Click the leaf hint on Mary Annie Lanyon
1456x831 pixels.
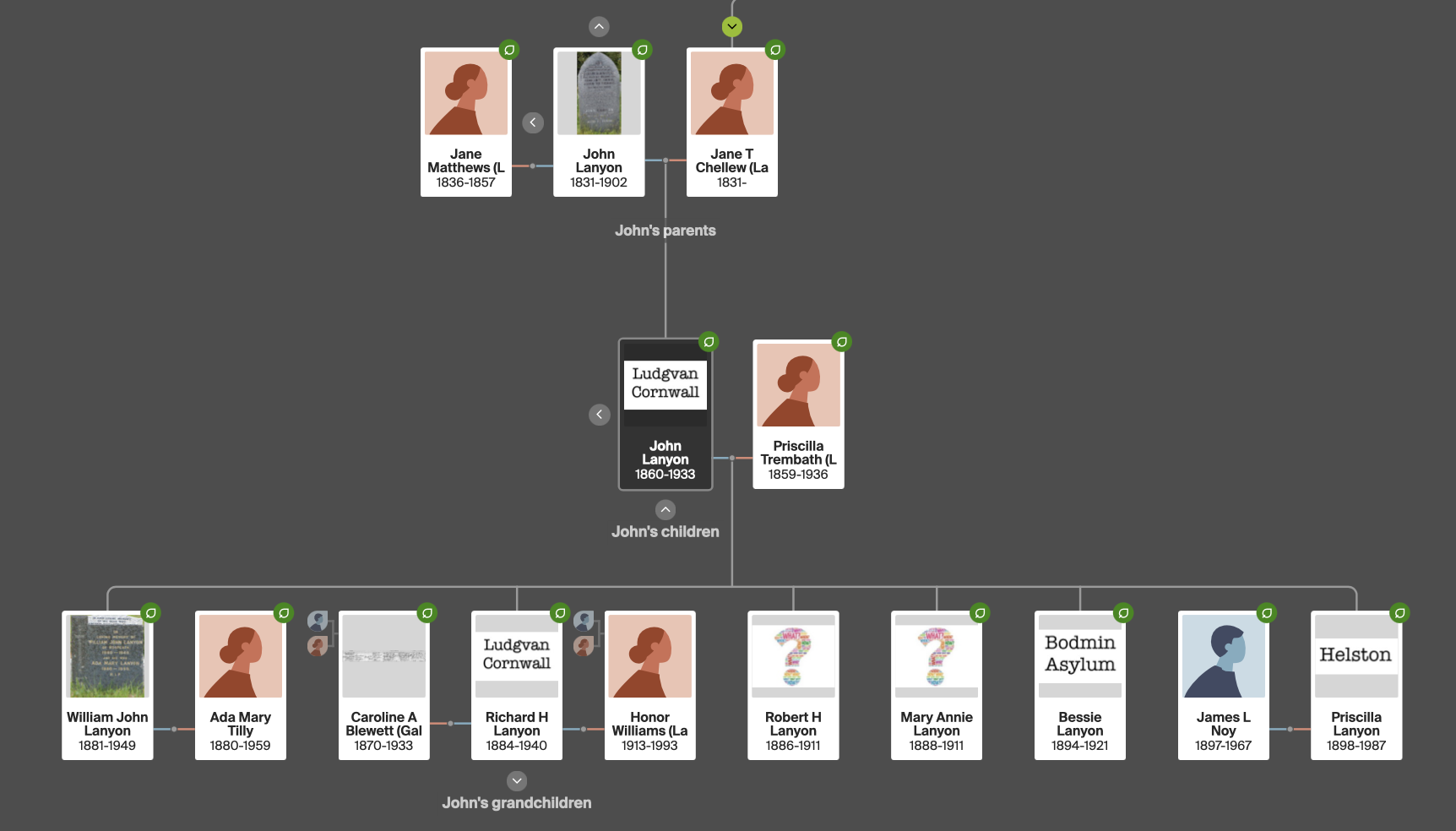pyautogui.click(x=980, y=613)
